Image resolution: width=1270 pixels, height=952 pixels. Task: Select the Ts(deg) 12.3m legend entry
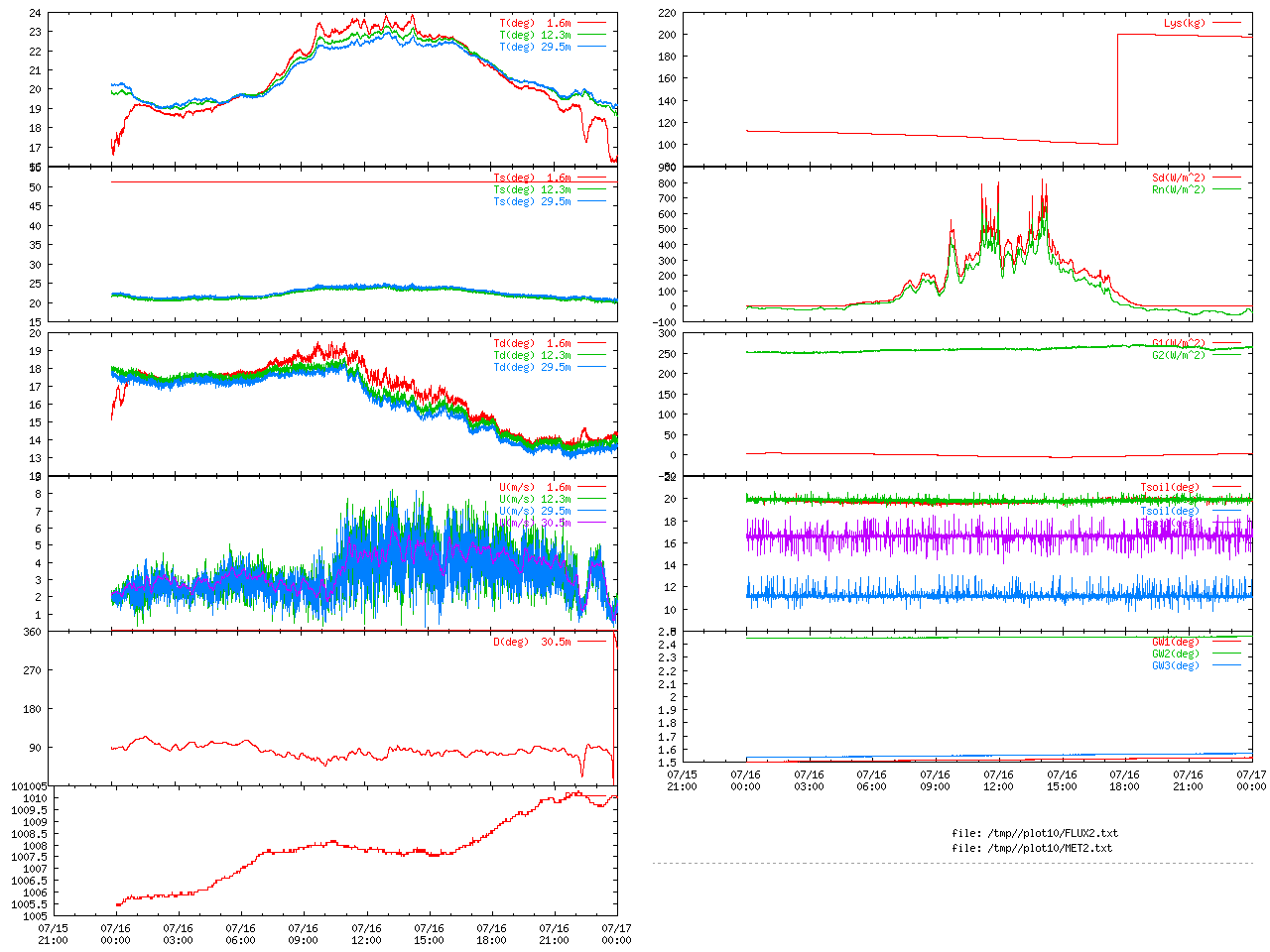533,190
